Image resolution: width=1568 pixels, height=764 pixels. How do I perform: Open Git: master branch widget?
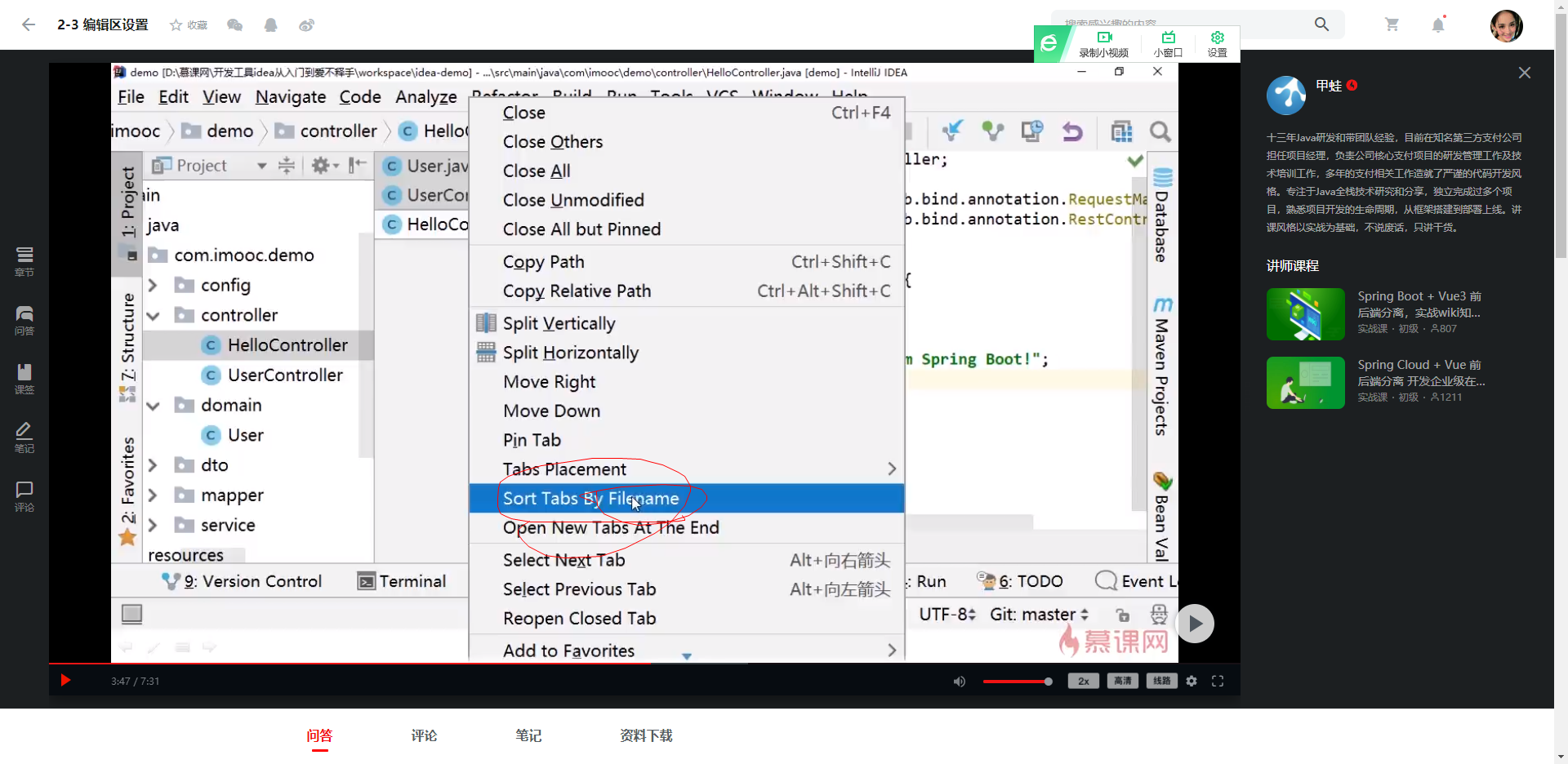[x=1039, y=615]
